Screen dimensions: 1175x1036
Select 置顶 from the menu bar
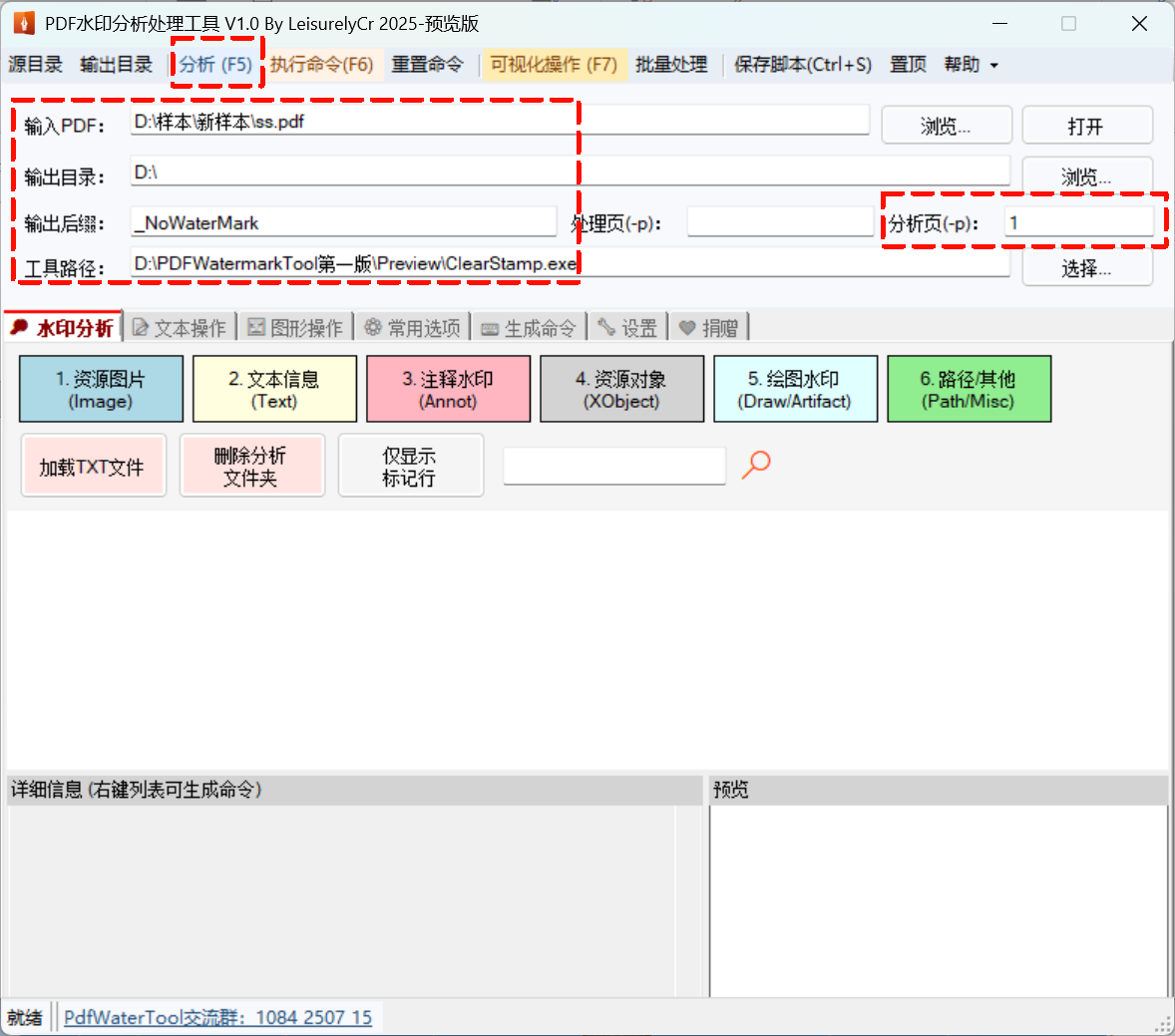pos(907,64)
